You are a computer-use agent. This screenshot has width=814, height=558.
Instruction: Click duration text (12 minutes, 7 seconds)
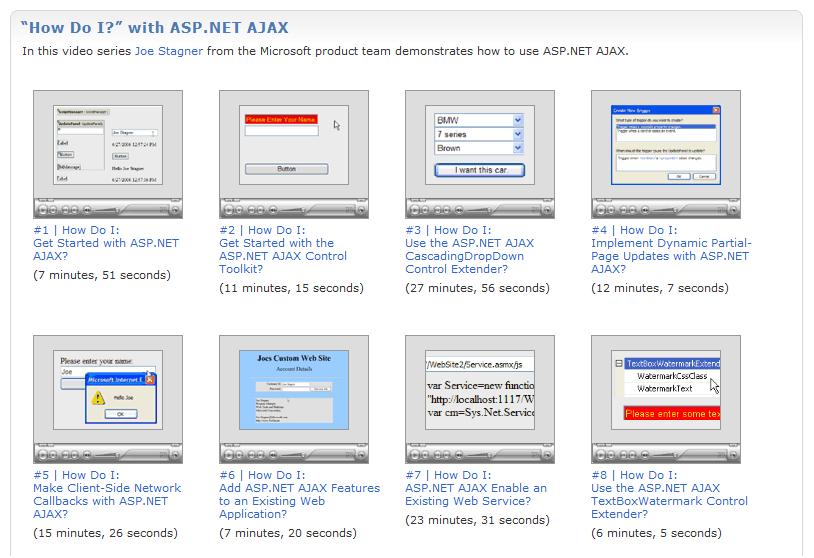point(660,288)
